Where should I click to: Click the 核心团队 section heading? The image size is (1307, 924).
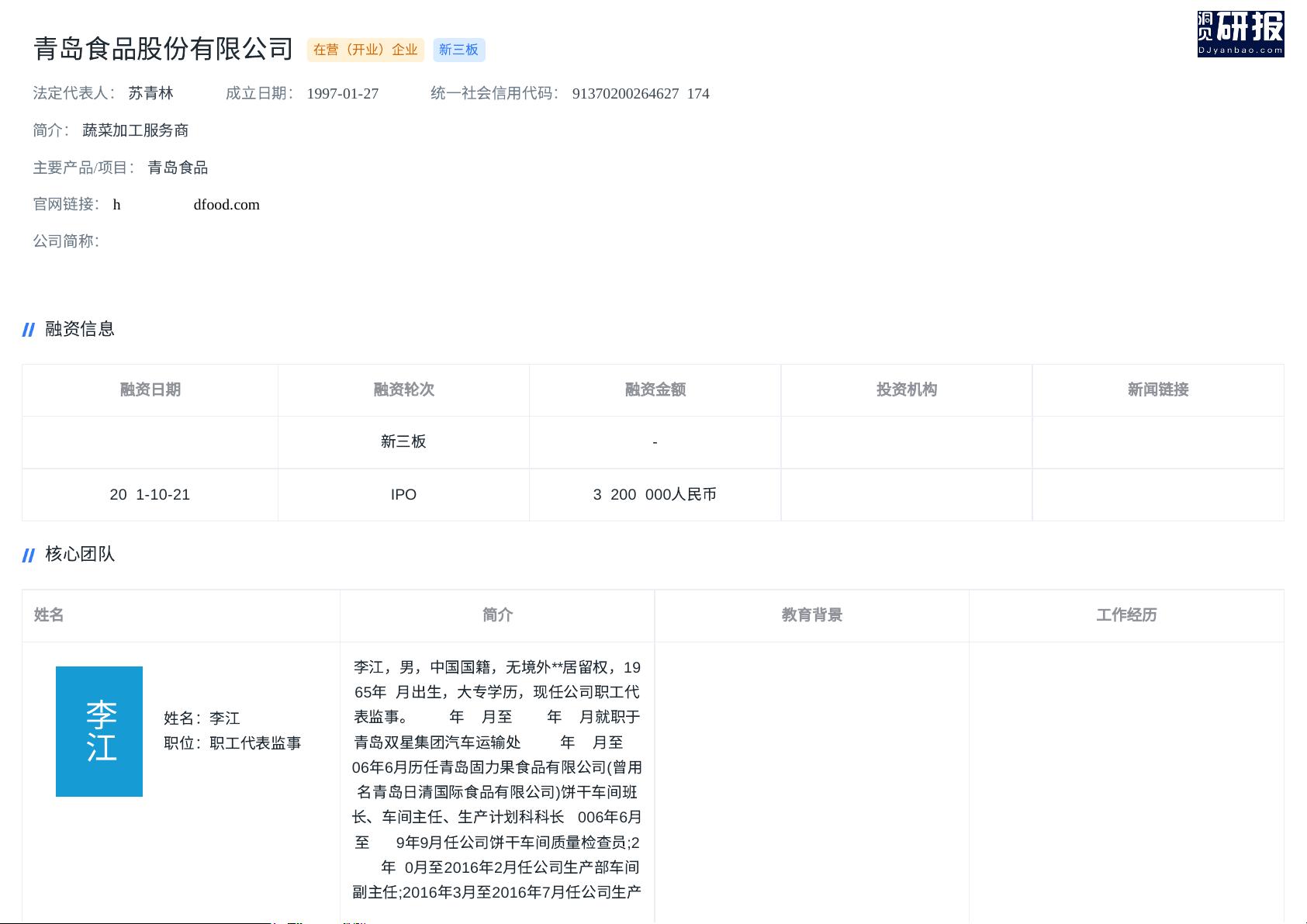80,554
